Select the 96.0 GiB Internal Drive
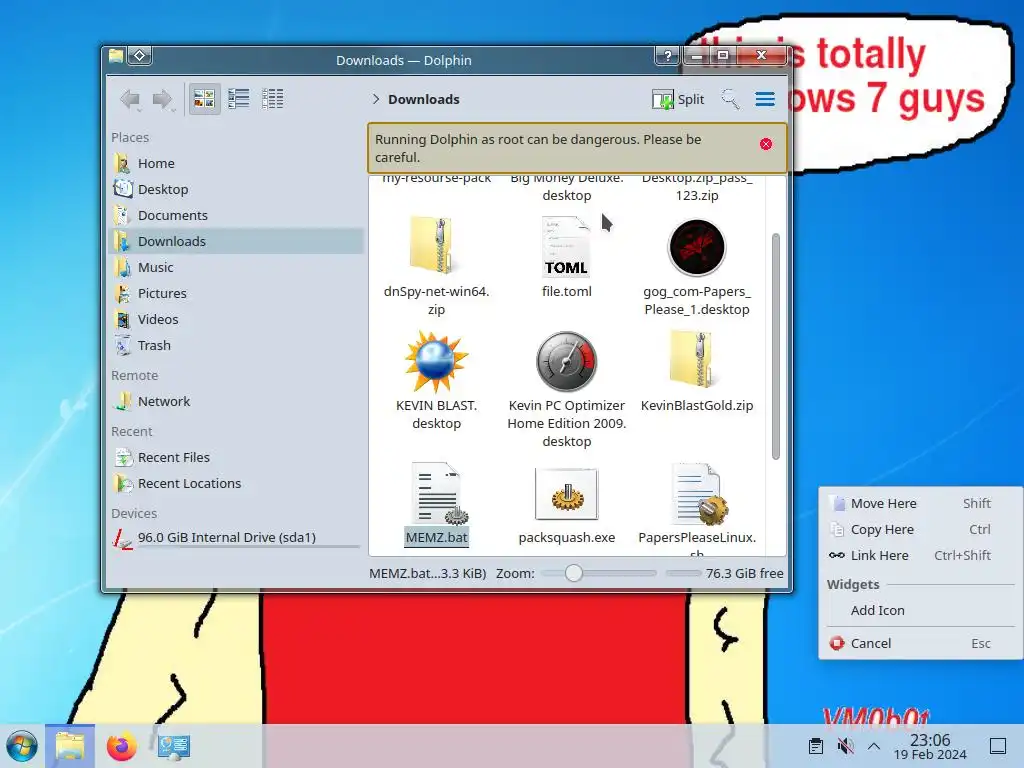The width and height of the screenshot is (1024, 768). click(236, 538)
